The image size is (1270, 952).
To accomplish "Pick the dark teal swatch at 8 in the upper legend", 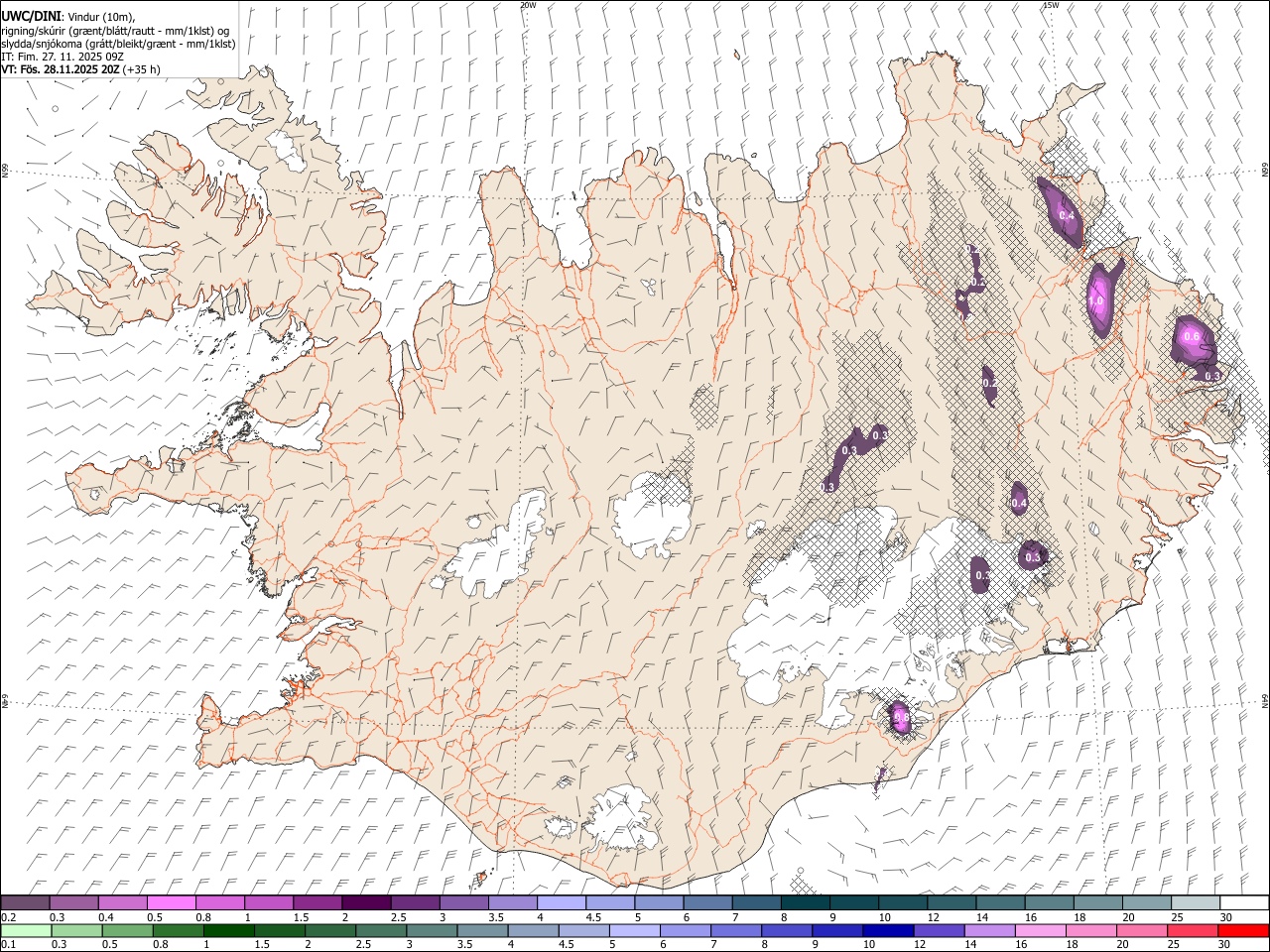I will point(806,903).
